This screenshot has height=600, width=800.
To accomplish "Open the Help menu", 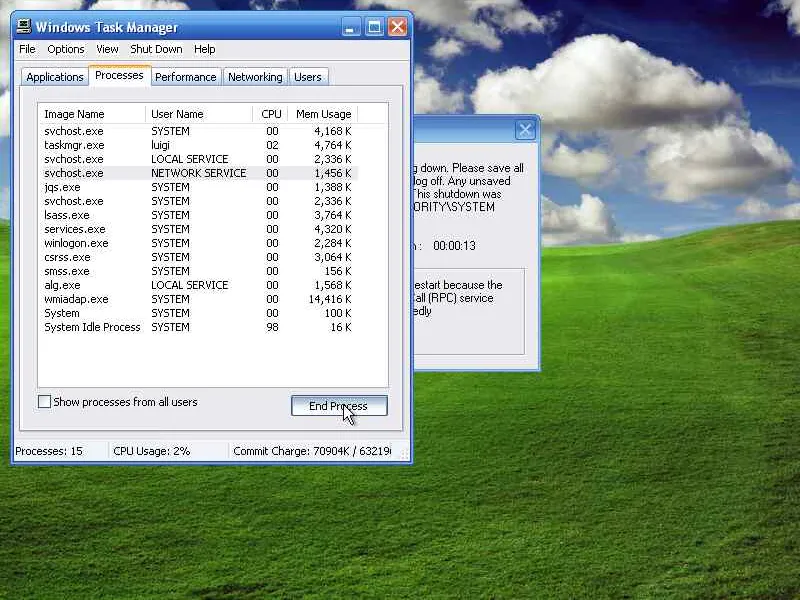I will (205, 49).
